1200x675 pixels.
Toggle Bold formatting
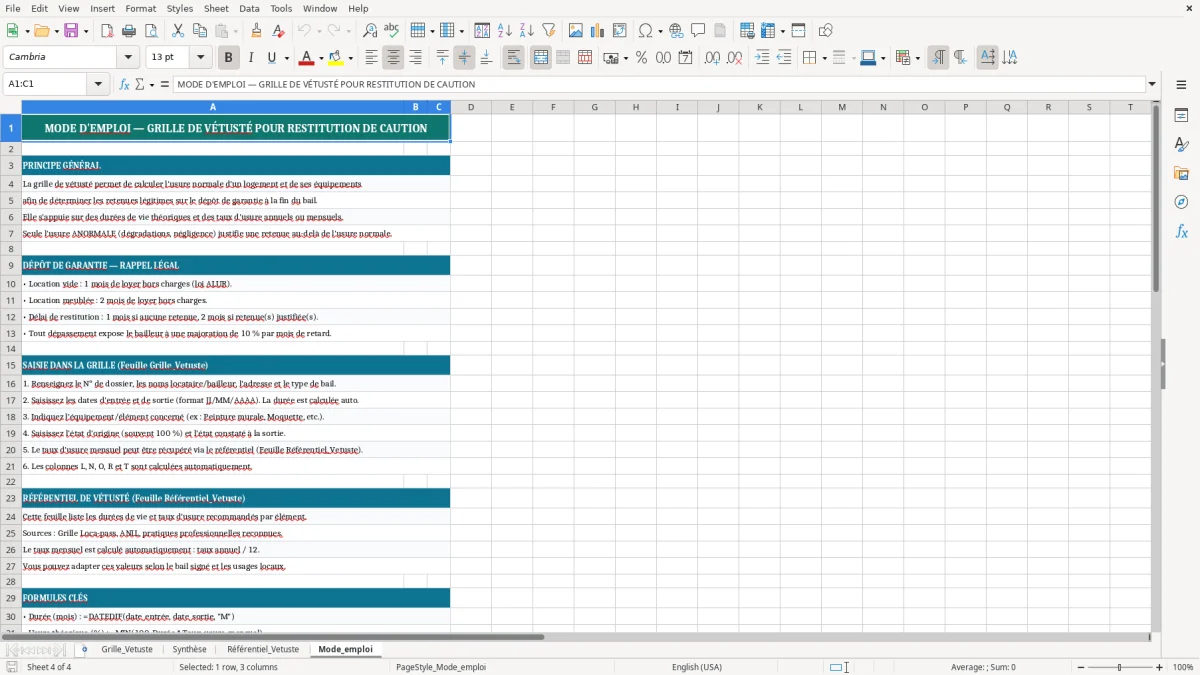pyautogui.click(x=229, y=58)
